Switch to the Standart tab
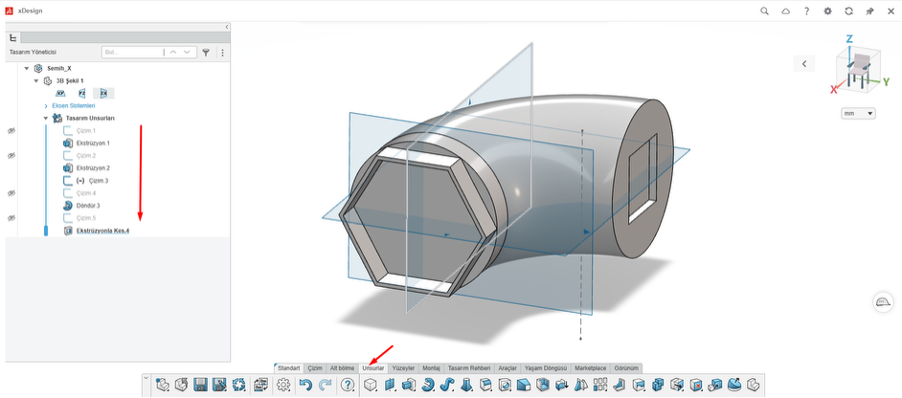The image size is (902, 398). click(x=289, y=368)
